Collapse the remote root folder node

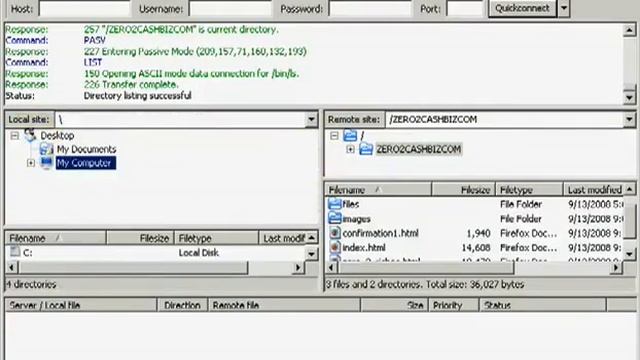334,136
